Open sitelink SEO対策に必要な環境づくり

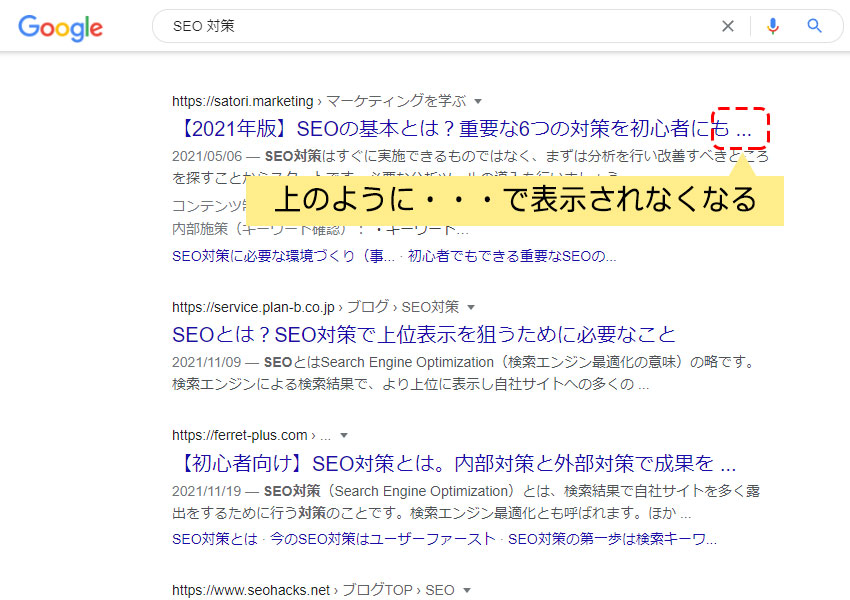click(x=283, y=256)
